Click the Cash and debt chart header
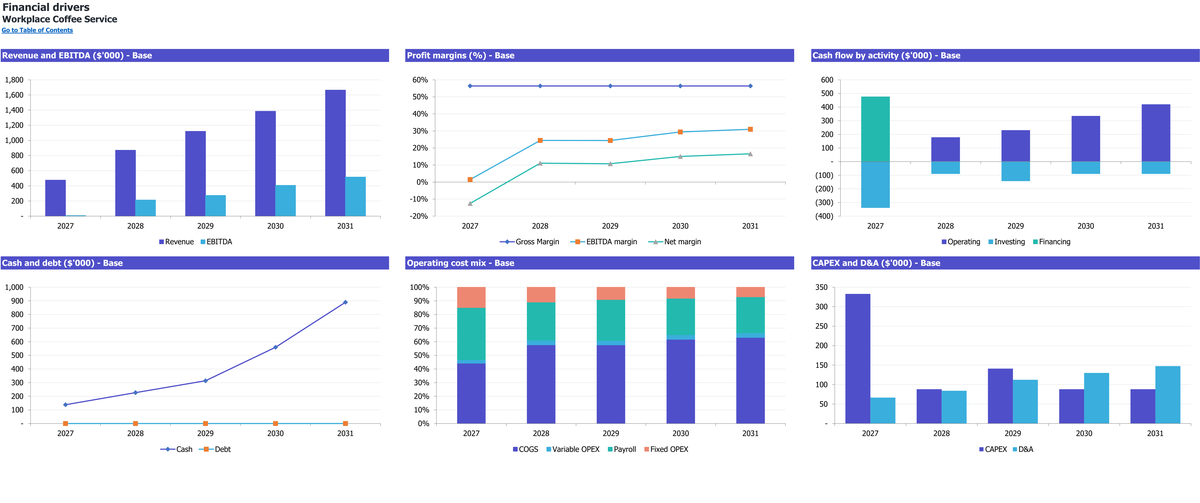 (196, 262)
